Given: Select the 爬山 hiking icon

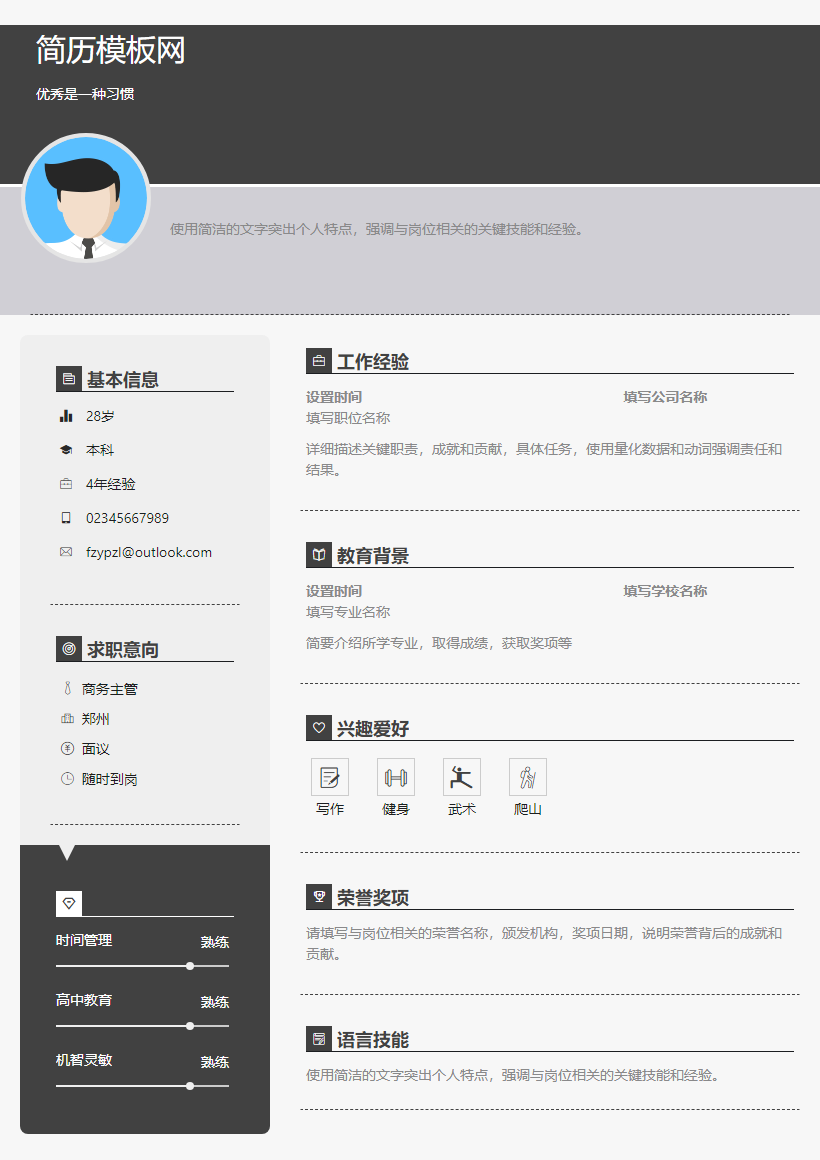Looking at the screenshot, I should 528,777.
